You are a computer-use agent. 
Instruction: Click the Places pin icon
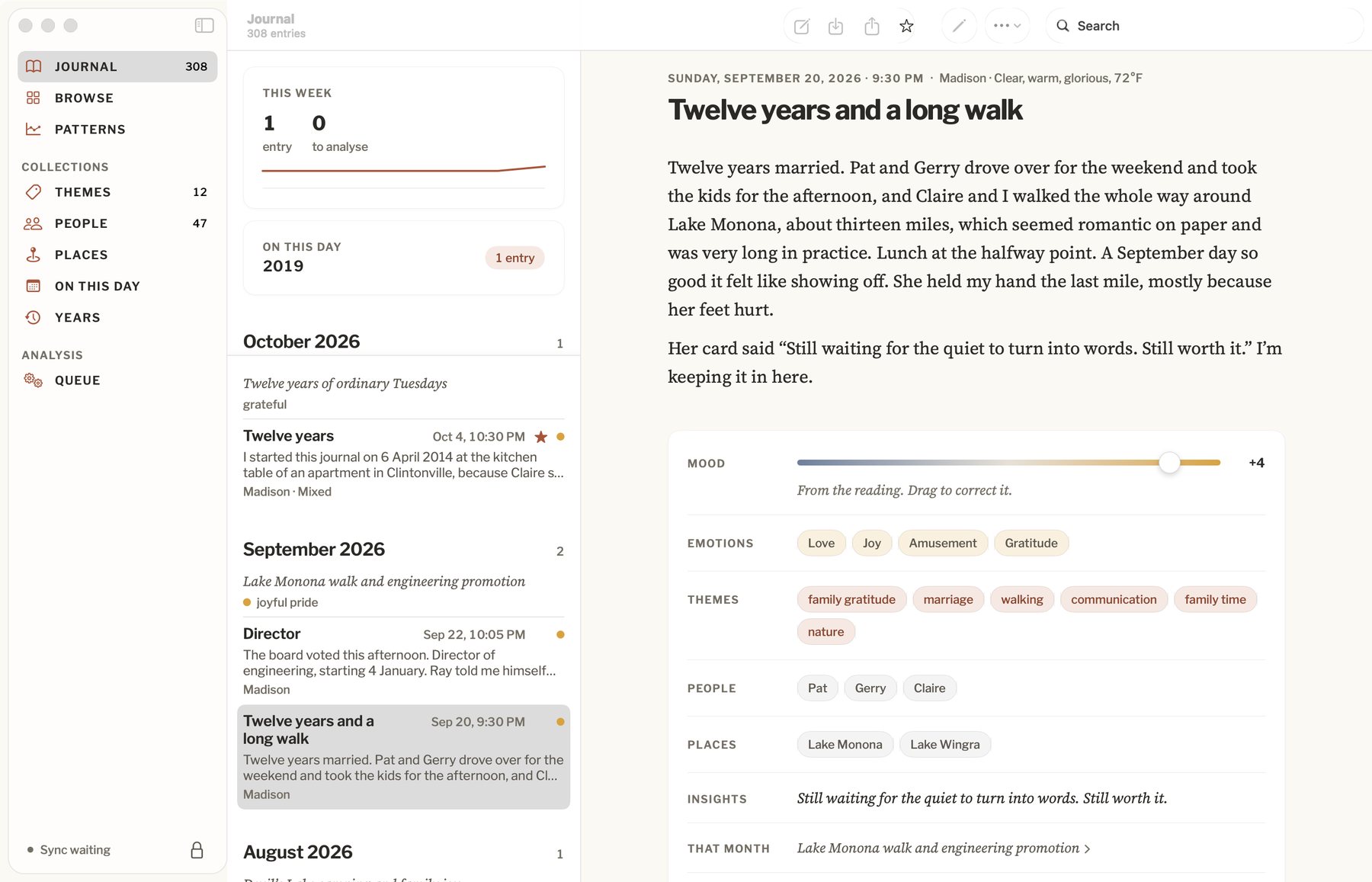pos(33,255)
